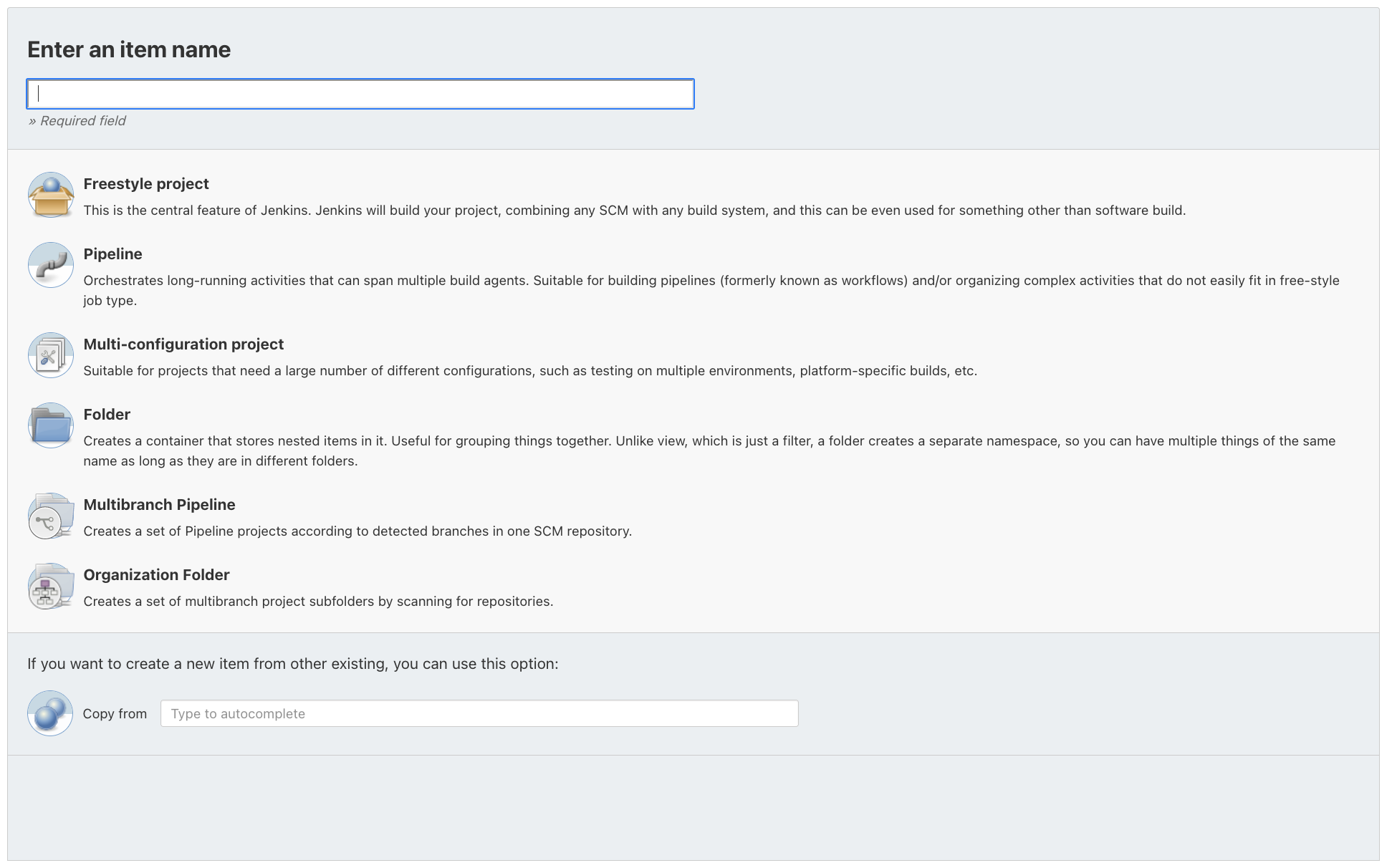Click the Pipeline pipe icon
The image size is (1387, 868).
(x=50, y=264)
